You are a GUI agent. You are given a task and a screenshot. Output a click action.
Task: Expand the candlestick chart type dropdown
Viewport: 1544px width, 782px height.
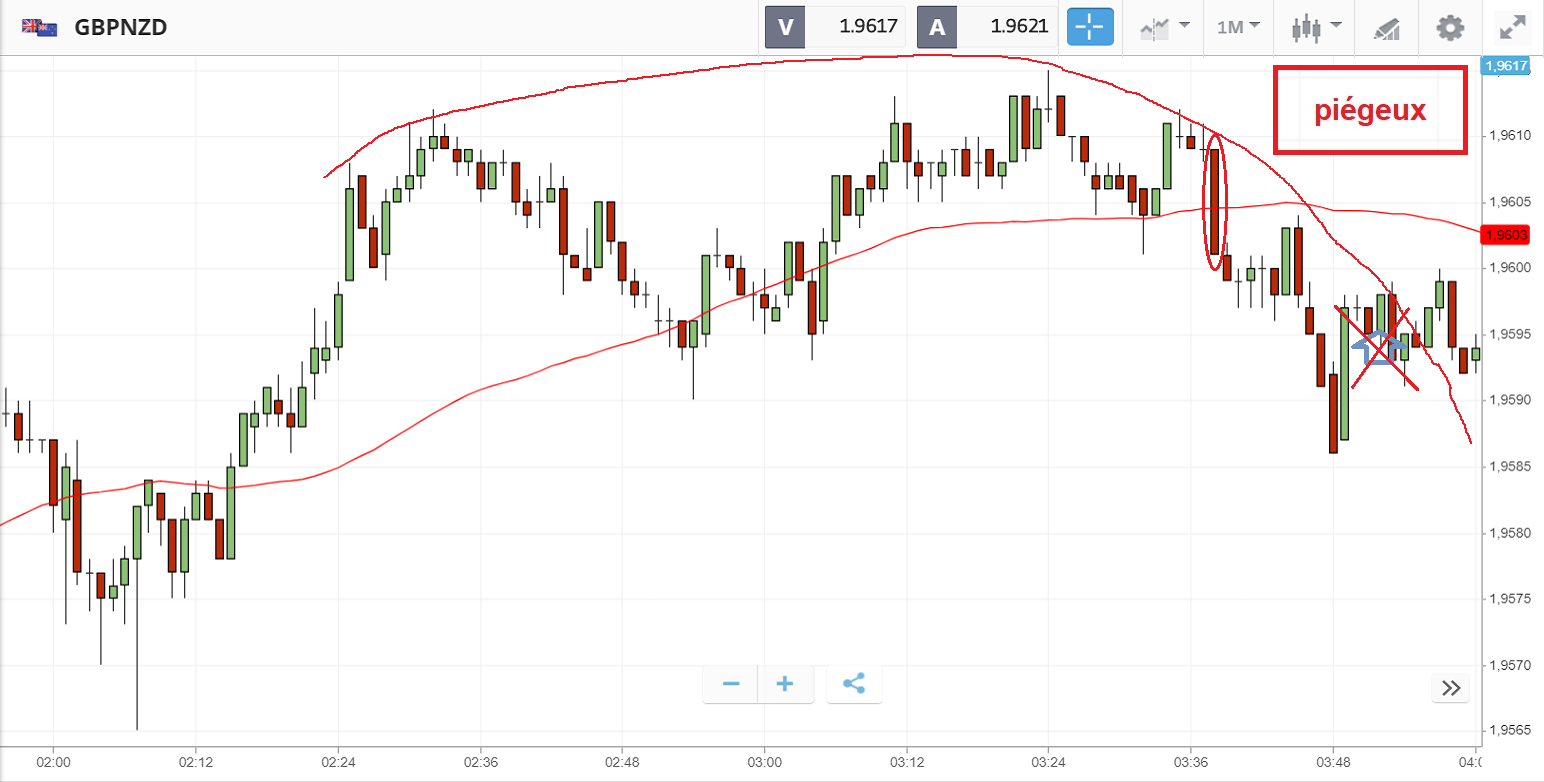click(x=1313, y=27)
